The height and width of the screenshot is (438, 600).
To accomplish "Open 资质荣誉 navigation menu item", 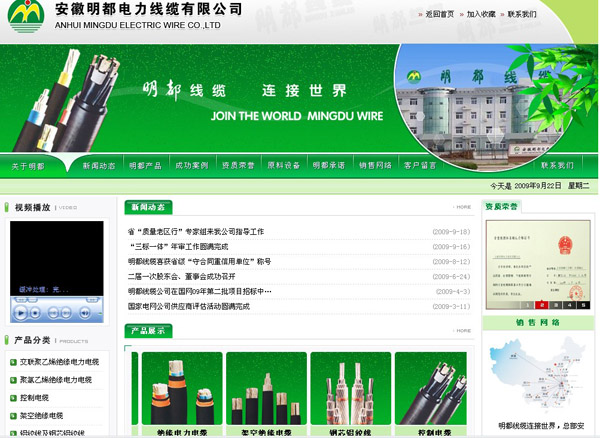I will pyautogui.click(x=238, y=166).
